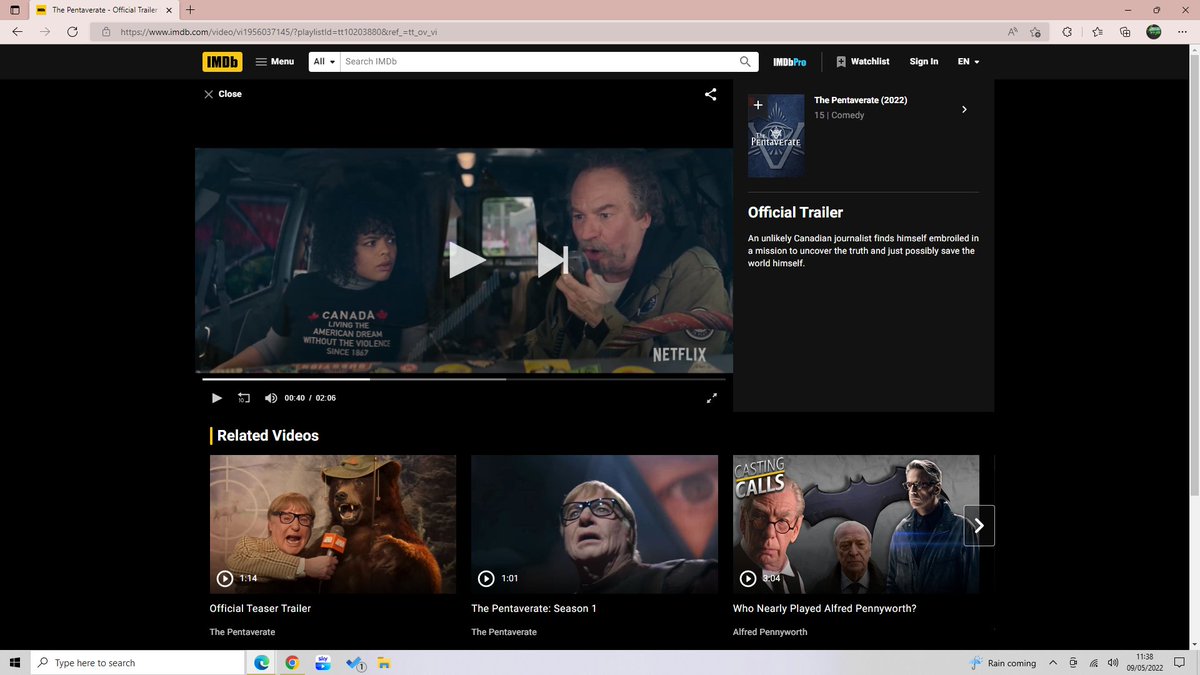Open Windows Start menu
Screen dimensions: 1200x675
[15, 663]
